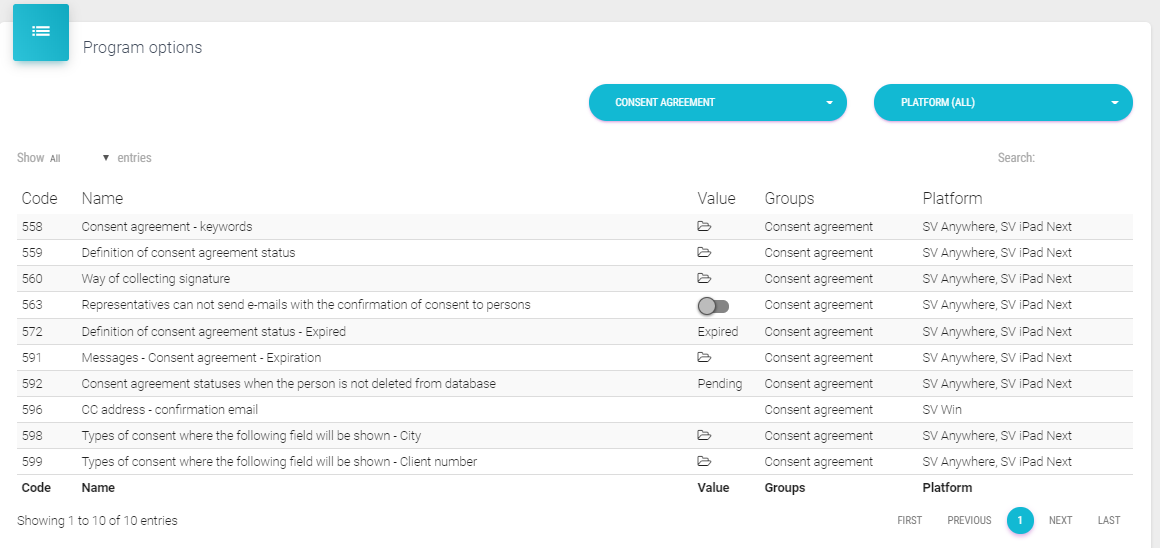The image size is (1160, 548).
Task: Open folder icon for field shown - City
Action: click(704, 436)
